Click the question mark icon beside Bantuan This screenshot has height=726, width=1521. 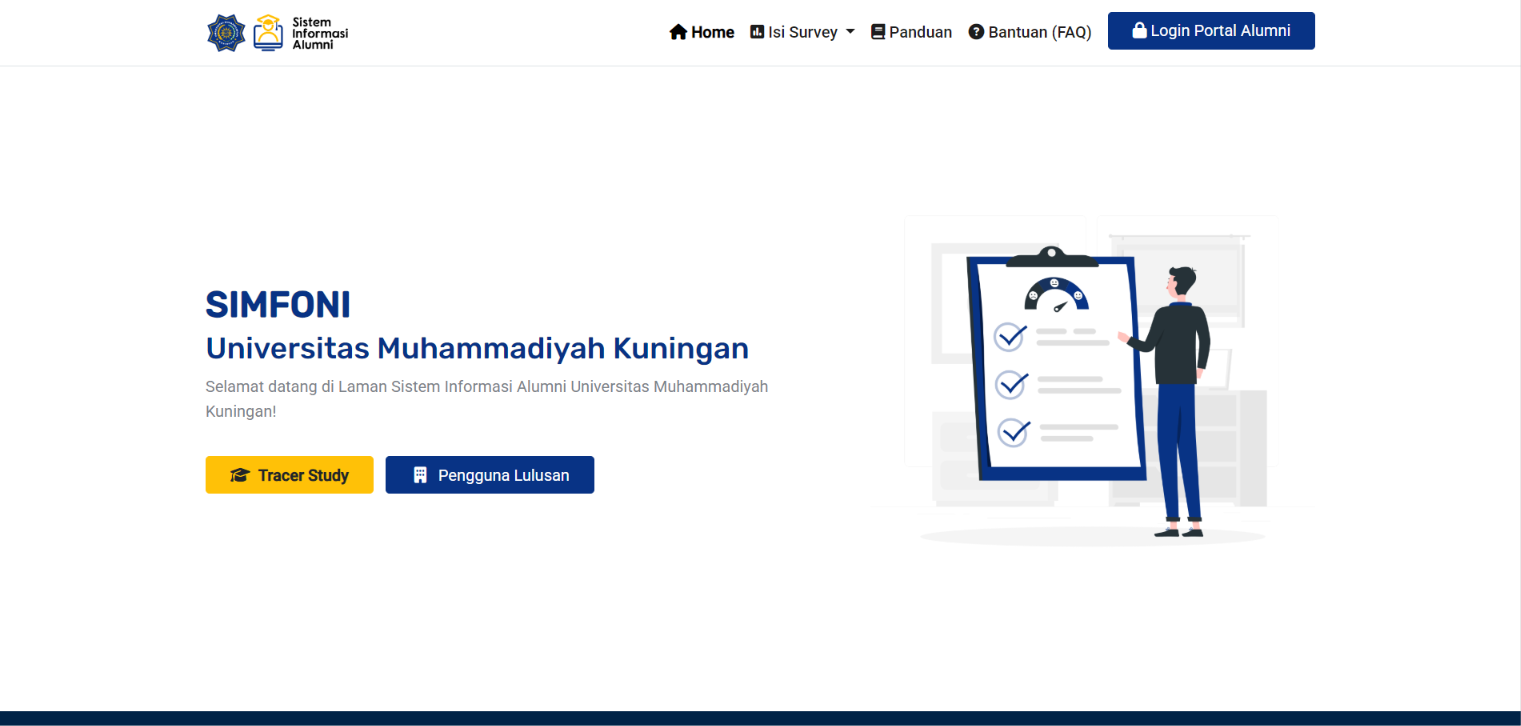pyautogui.click(x=976, y=32)
